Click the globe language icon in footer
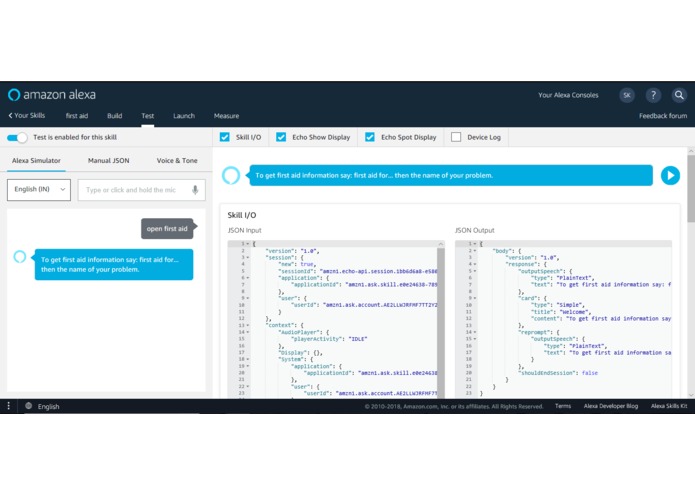695x494 pixels. [x=28, y=406]
